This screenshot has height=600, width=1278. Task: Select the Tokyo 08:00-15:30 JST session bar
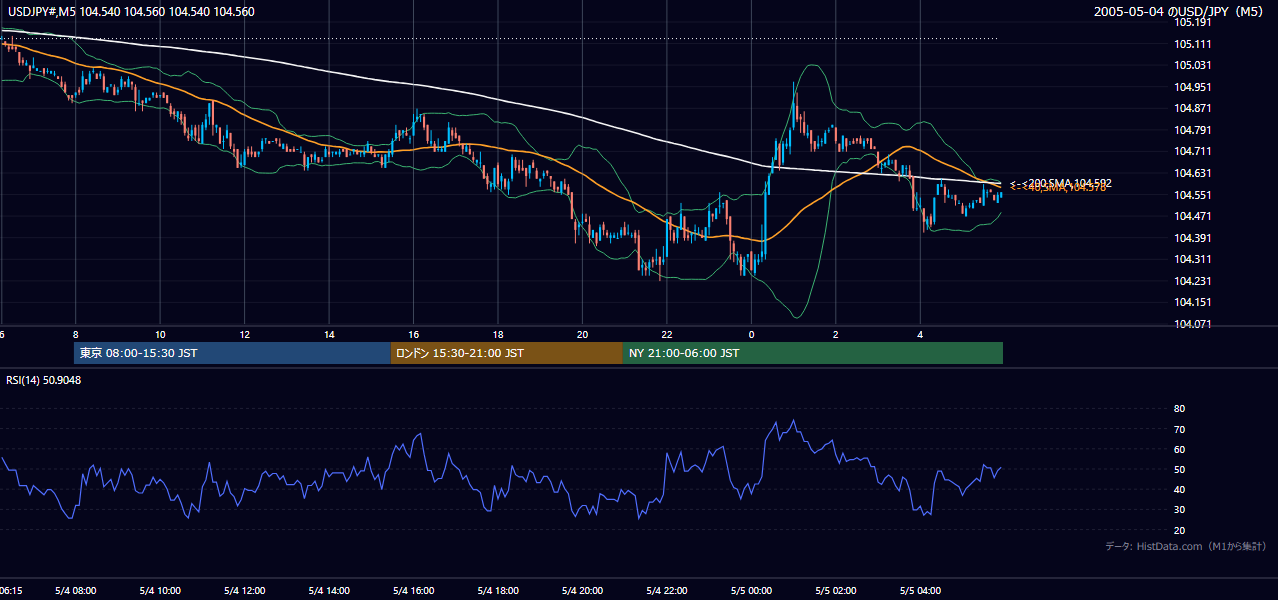[x=232, y=353]
